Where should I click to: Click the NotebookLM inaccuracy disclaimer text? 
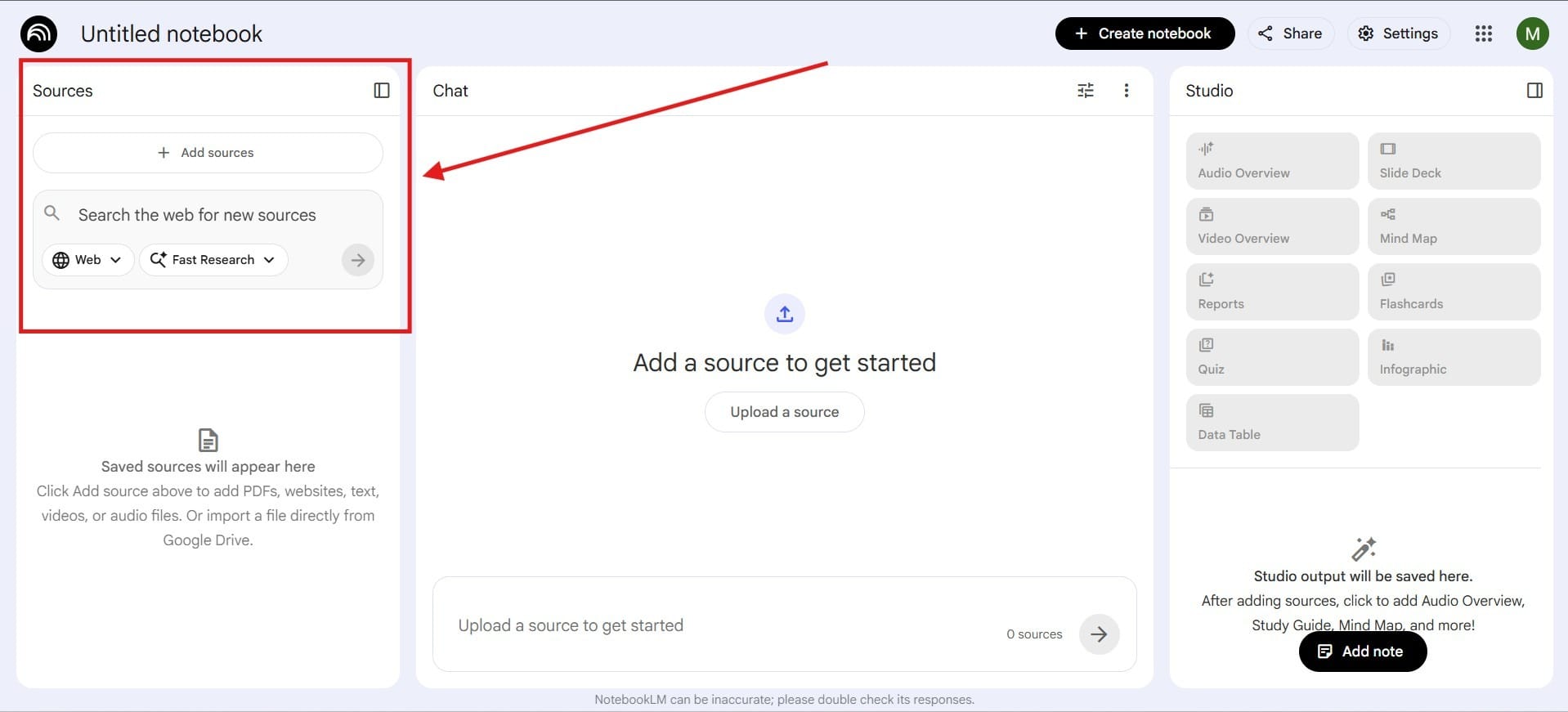pos(784,700)
